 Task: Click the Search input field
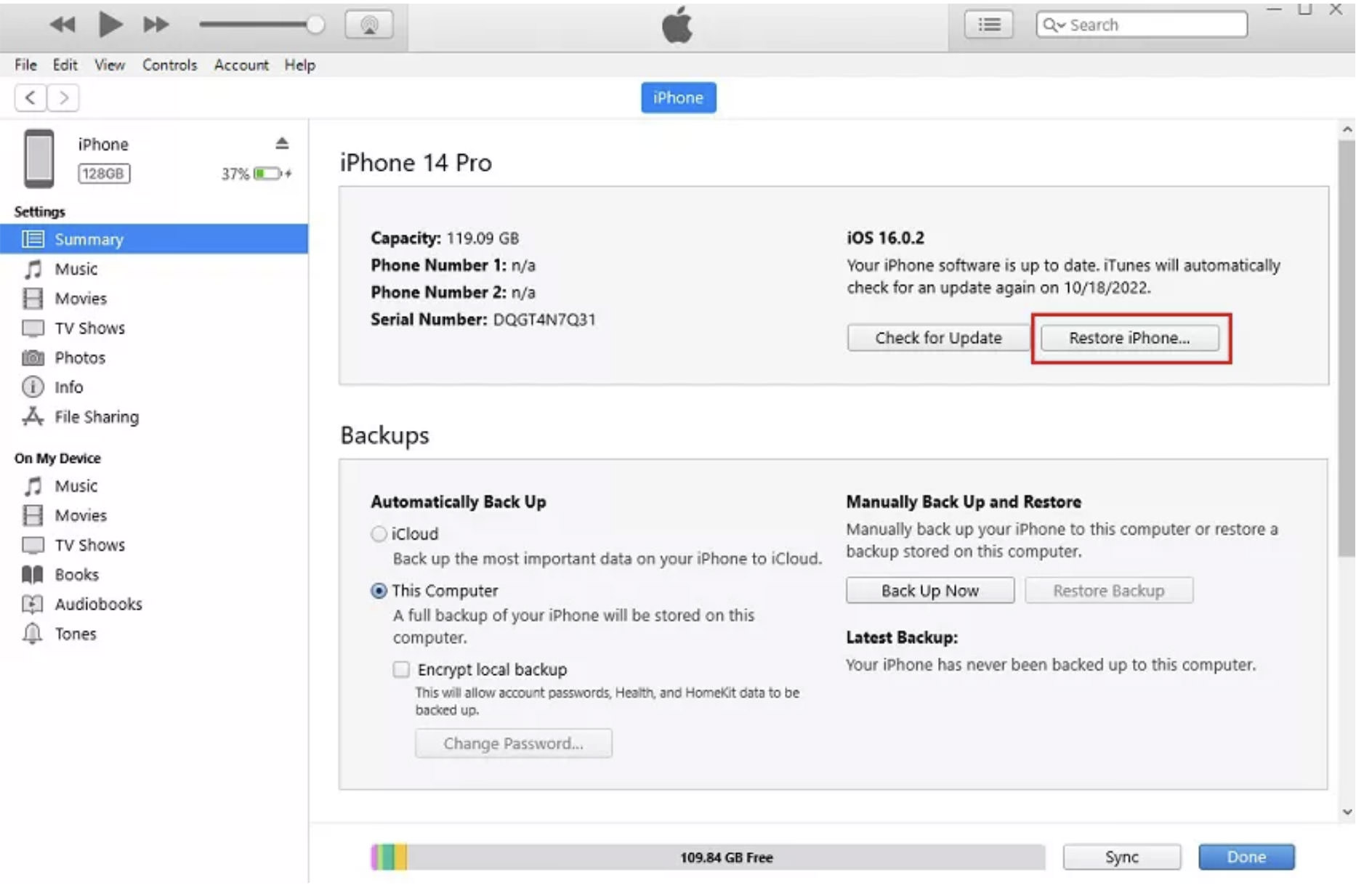pos(1142,25)
